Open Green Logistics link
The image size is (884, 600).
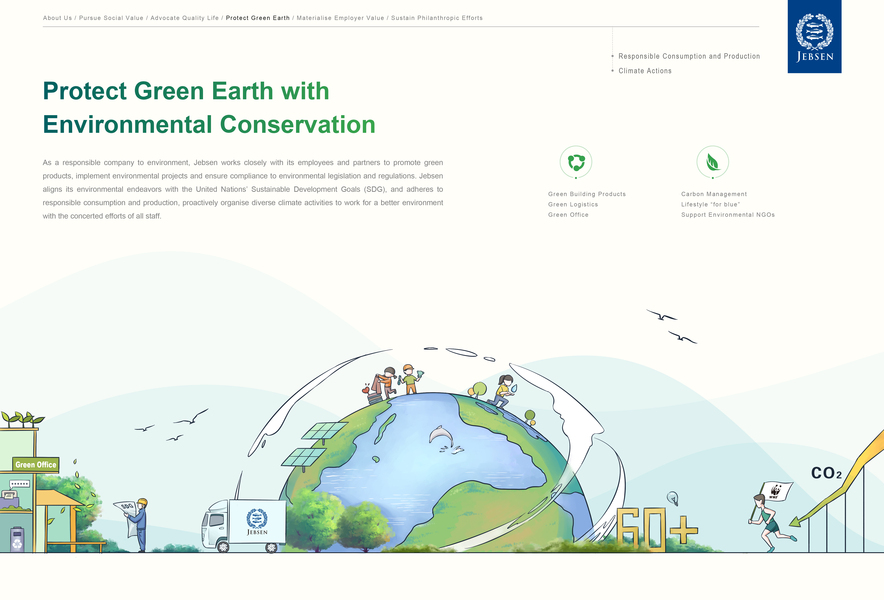pyautogui.click(x=573, y=205)
